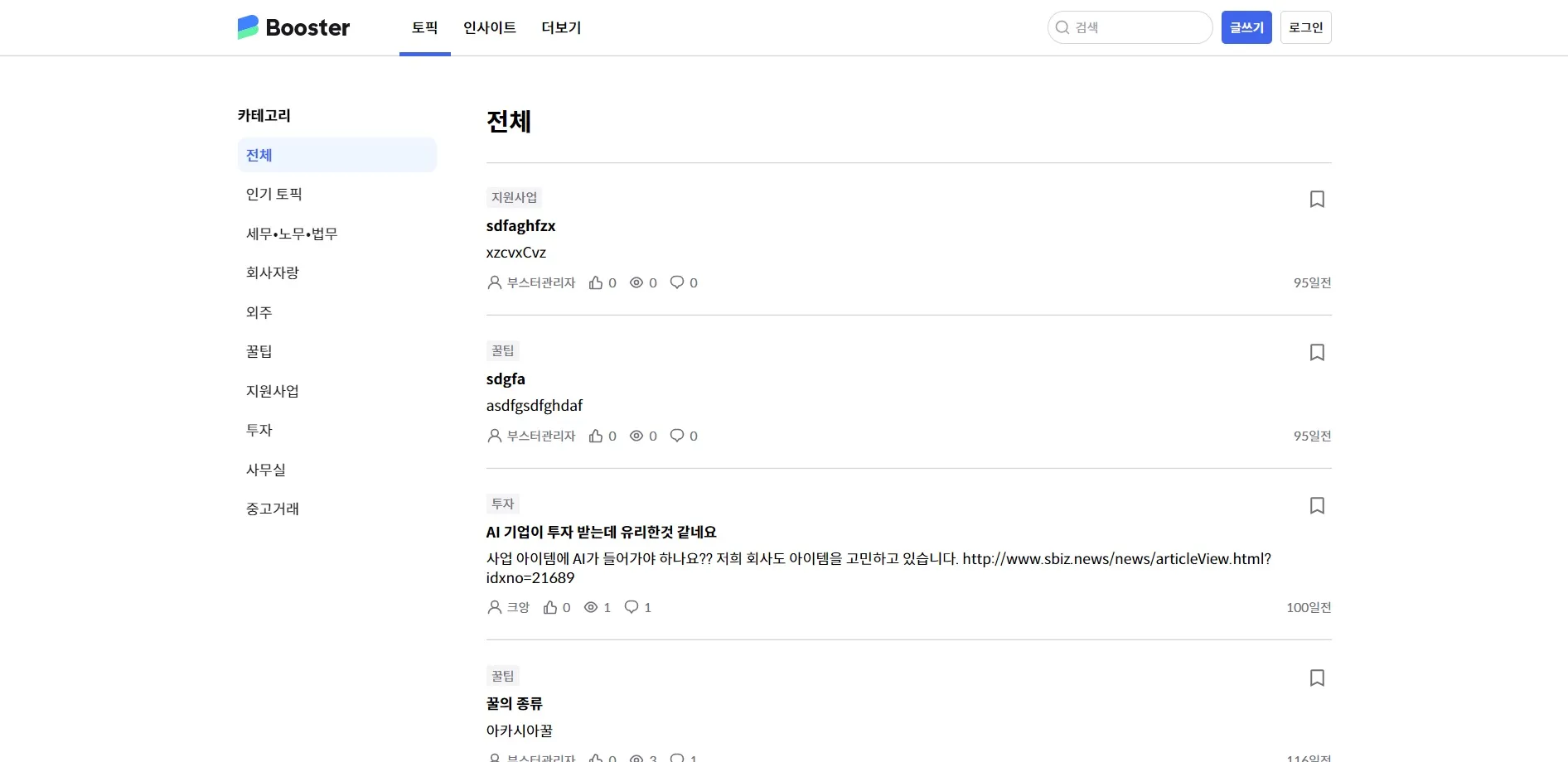This screenshot has width=1568, height=762.
Task: Click author icon of sdgfa post
Action: pos(495,436)
